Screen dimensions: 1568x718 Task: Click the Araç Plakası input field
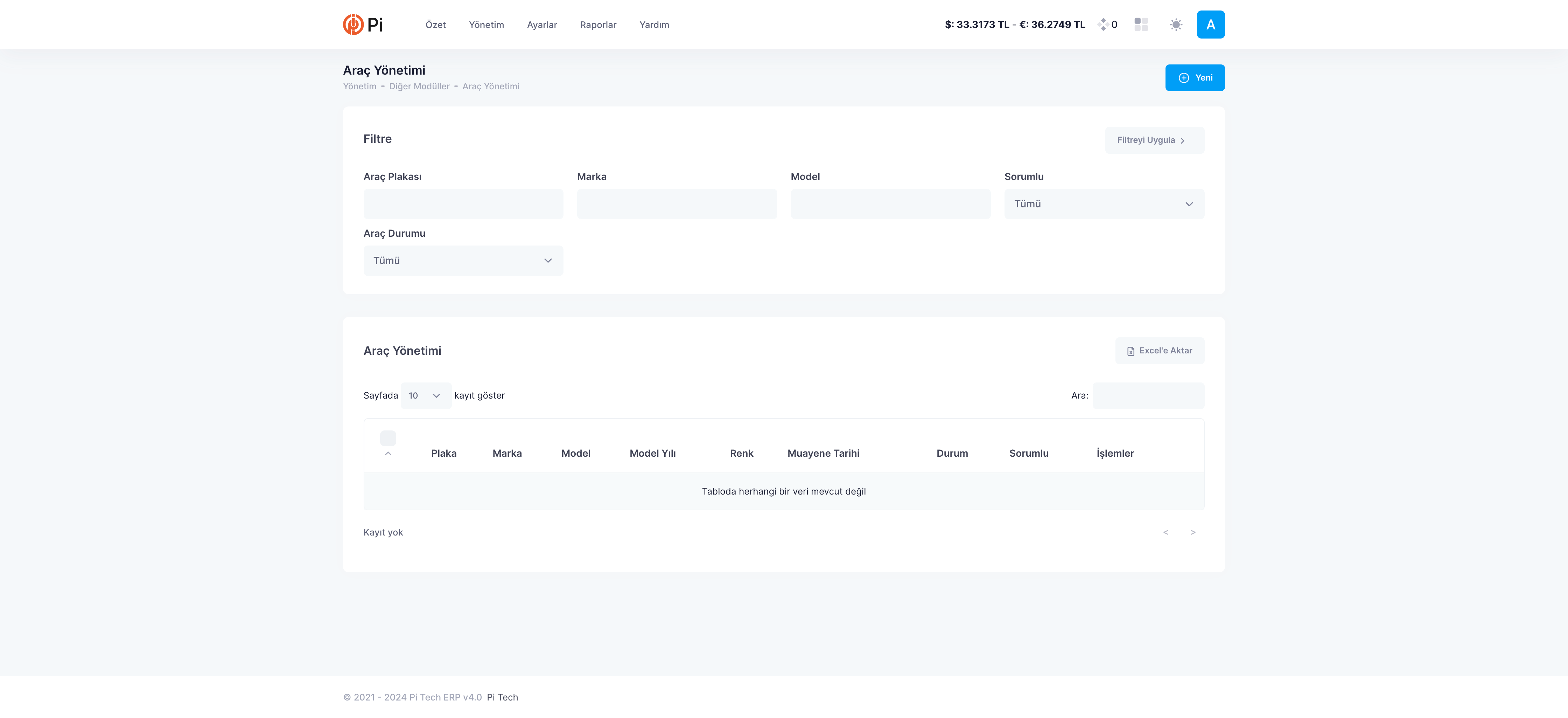(463, 204)
